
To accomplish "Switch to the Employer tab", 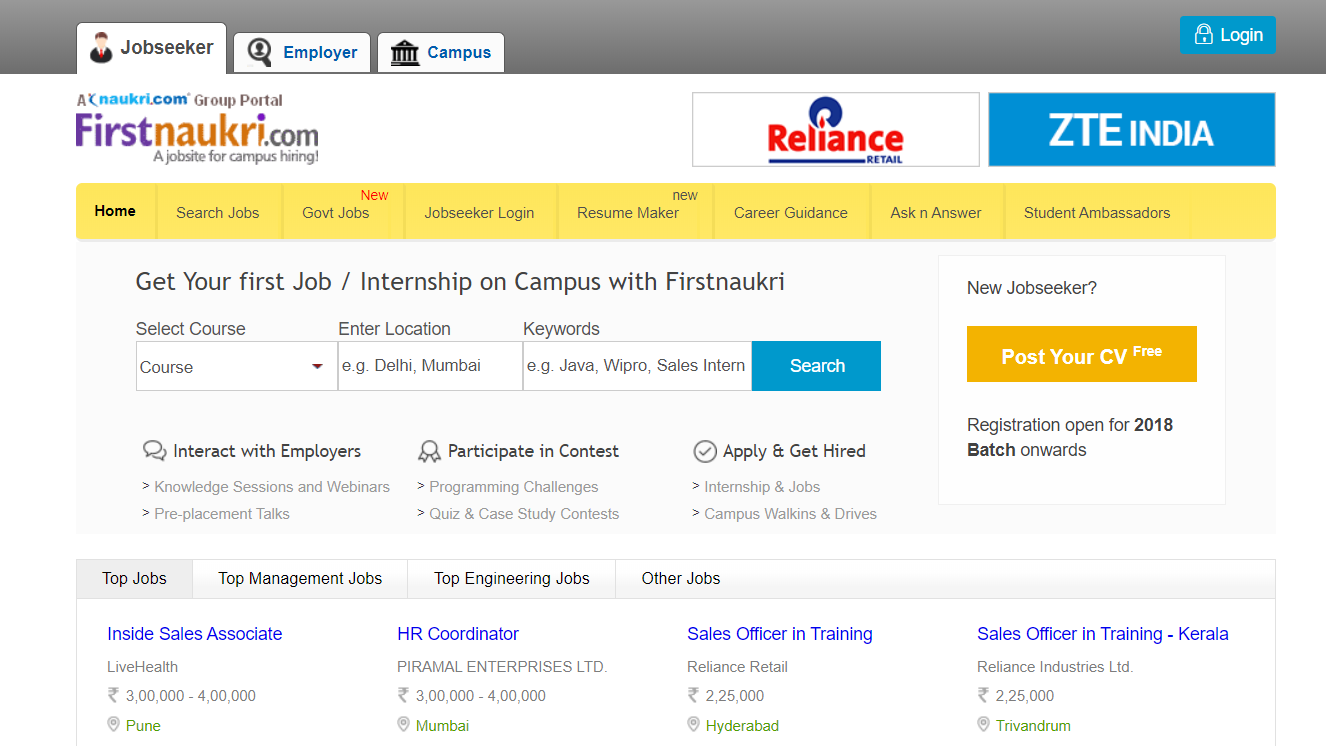I will [x=301, y=52].
